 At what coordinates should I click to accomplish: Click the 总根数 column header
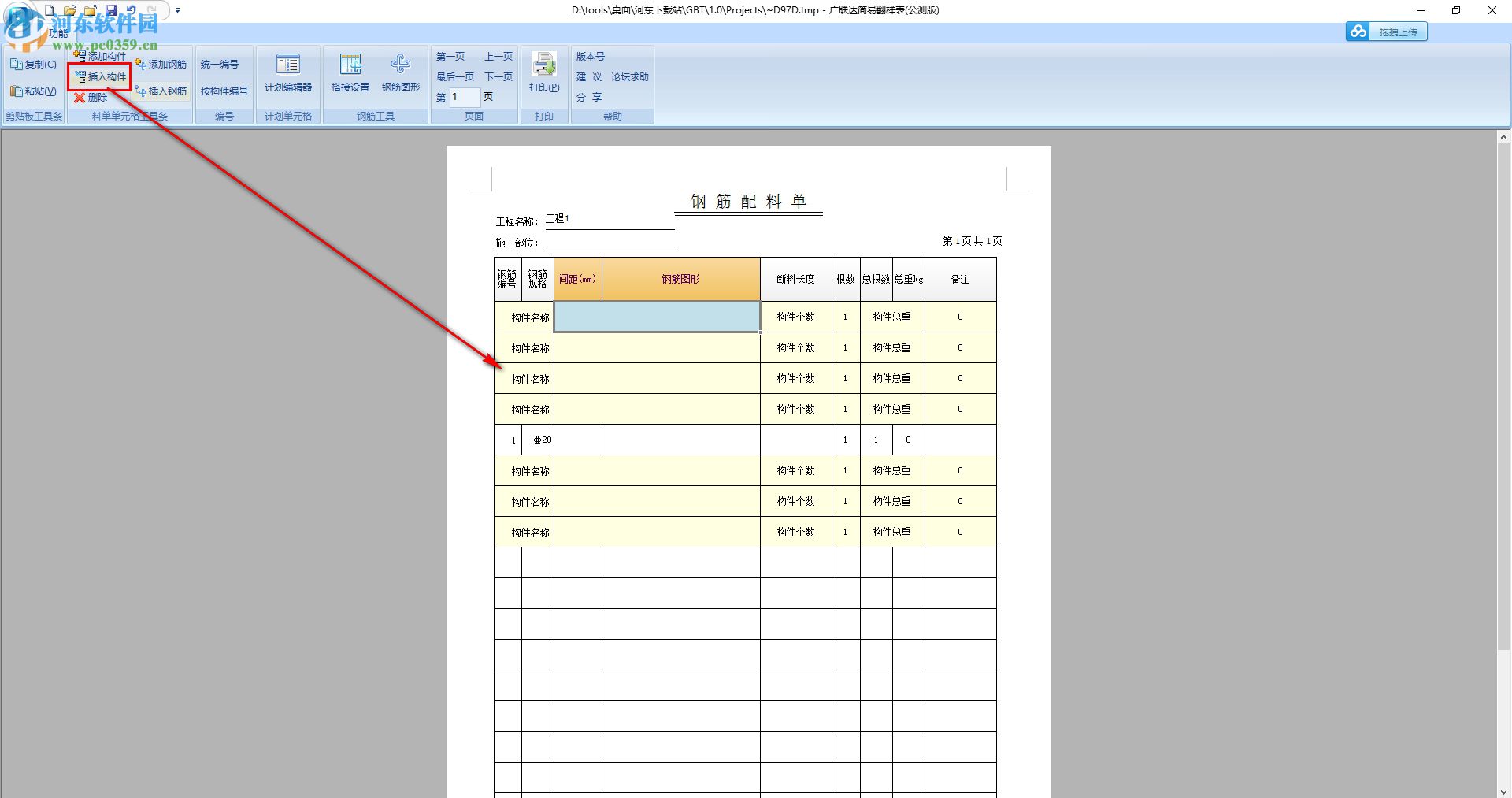[876, 279]
